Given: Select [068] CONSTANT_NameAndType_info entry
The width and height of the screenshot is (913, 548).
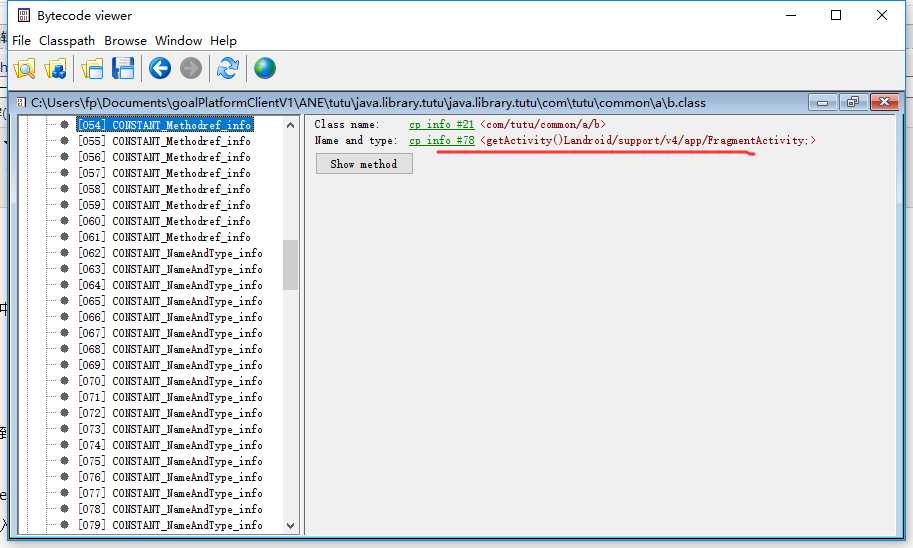Looking at the screenshot, I should click(x=171, y=349).
